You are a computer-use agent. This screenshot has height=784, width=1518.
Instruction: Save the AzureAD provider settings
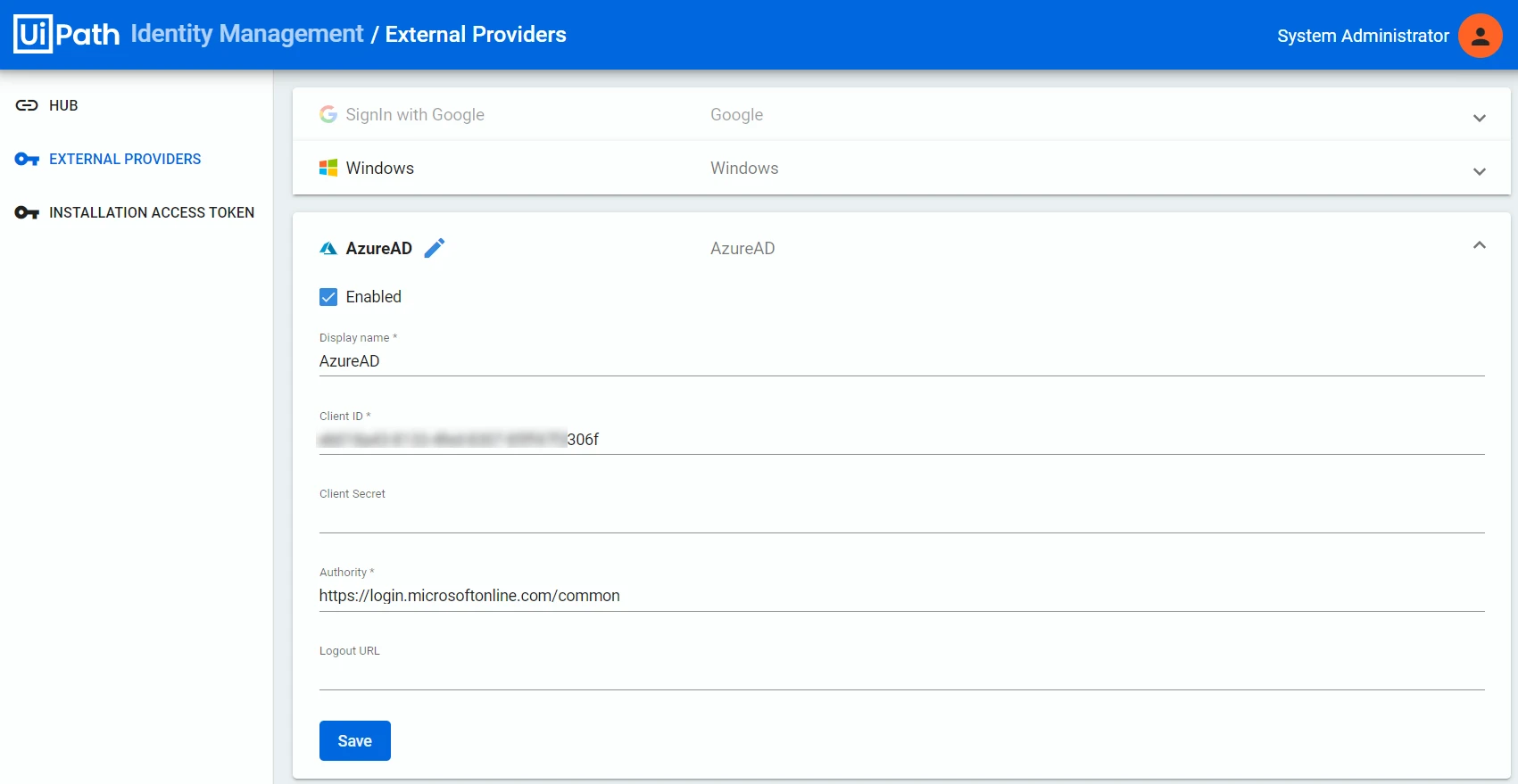(x=355, y=740)
